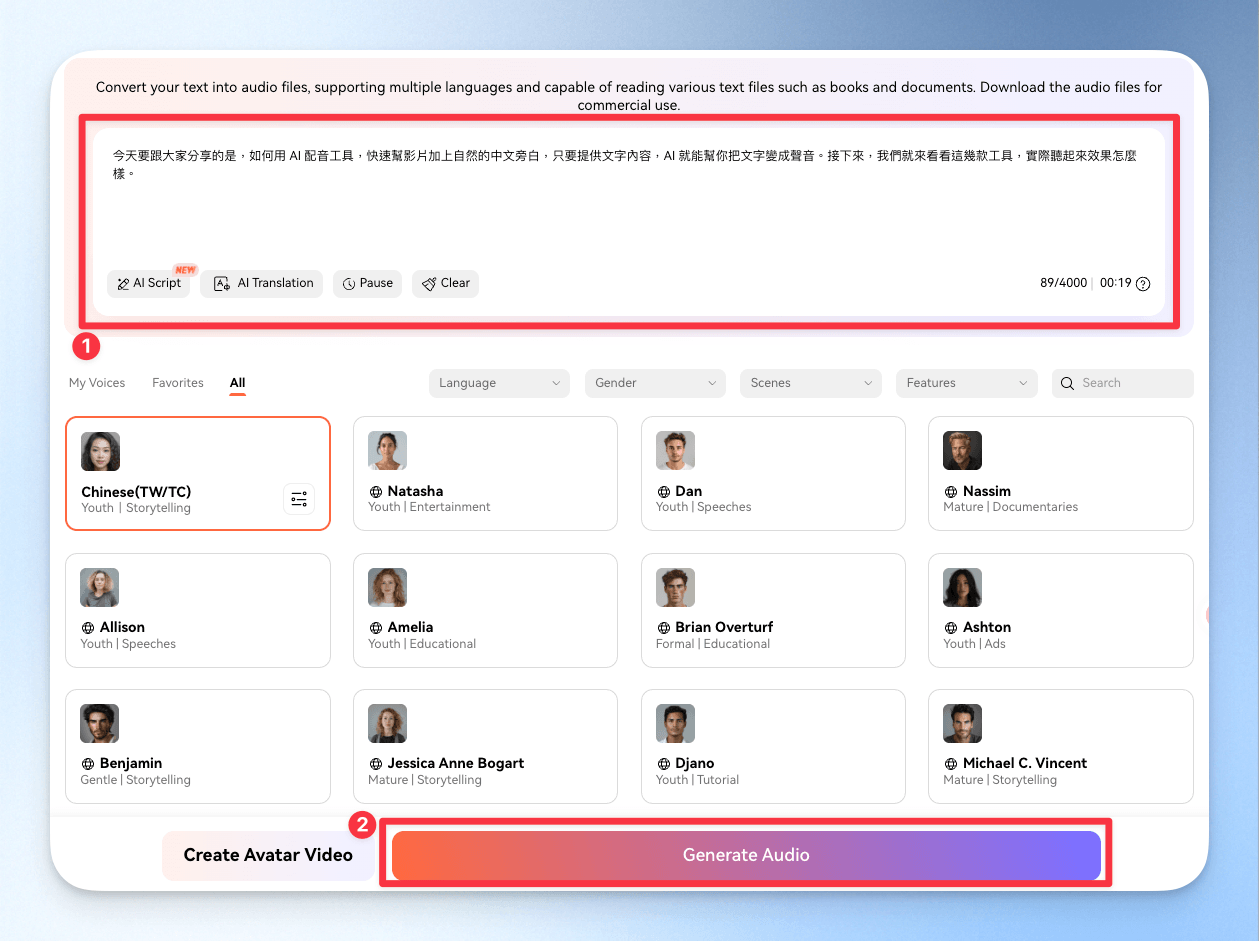Screen dimensions: 1259x941
Task: Select Nassim's avatar thumbnail
Action: pyautogui.click(x=962, y=451)
